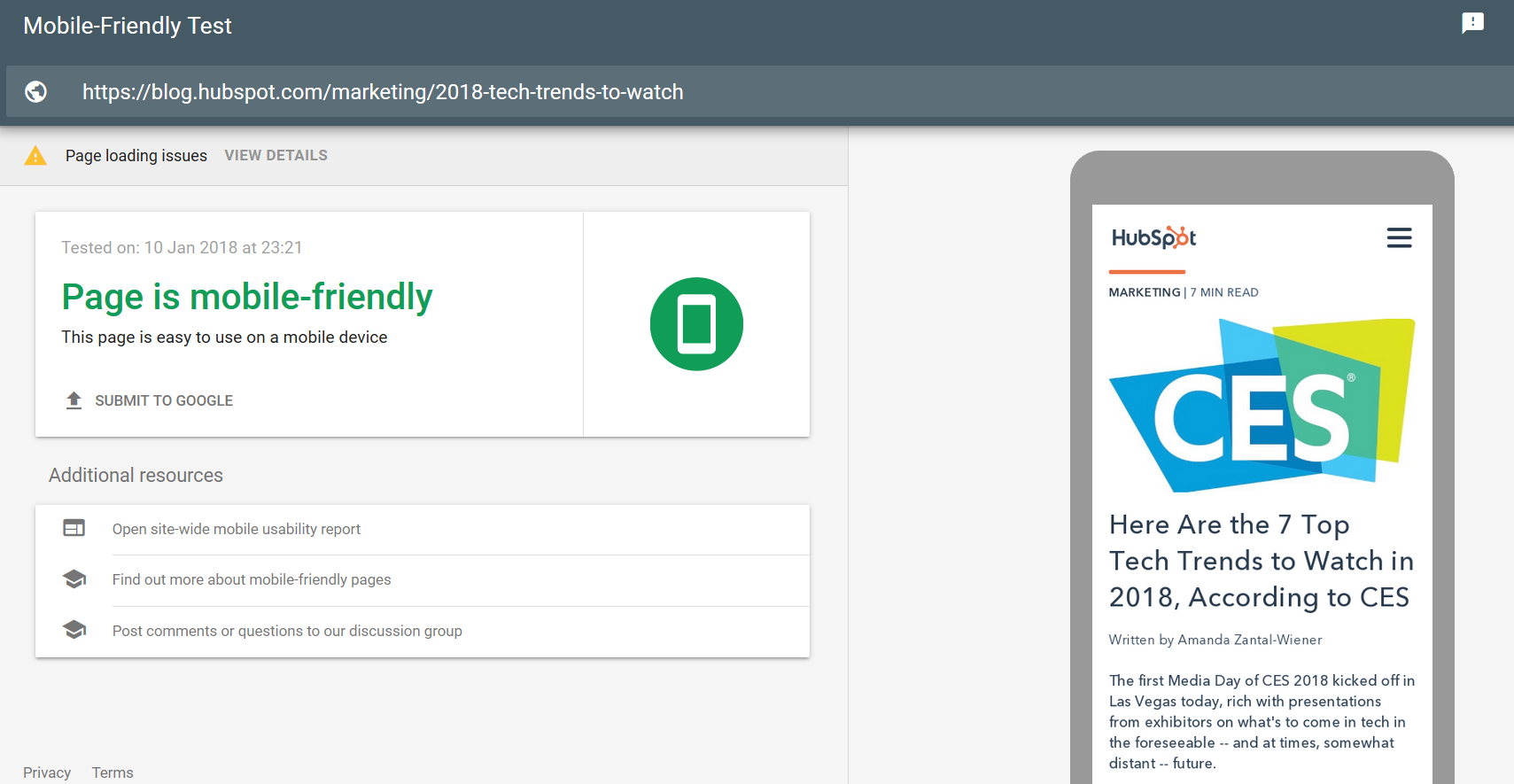1514x784 pixels.
Task: Click the graduation cap icon beside 'Find out more'
Action: 74,579
